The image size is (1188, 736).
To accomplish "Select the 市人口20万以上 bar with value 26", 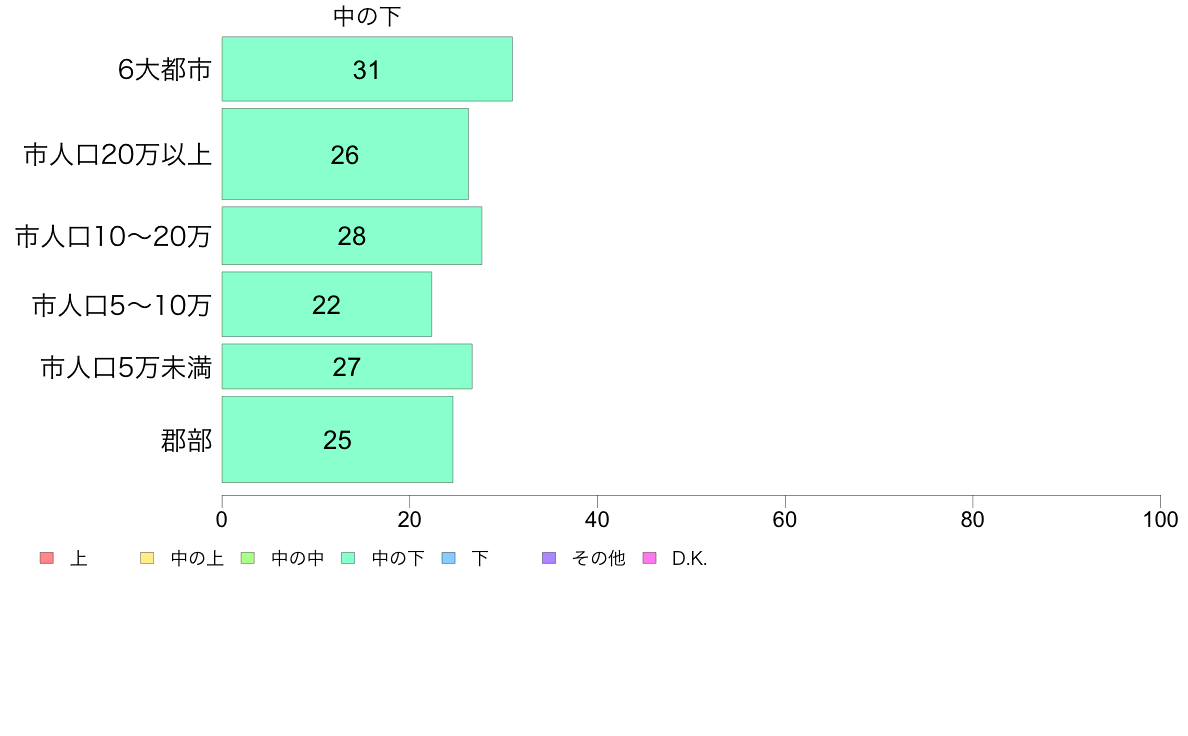I will [x=345, y=154].
